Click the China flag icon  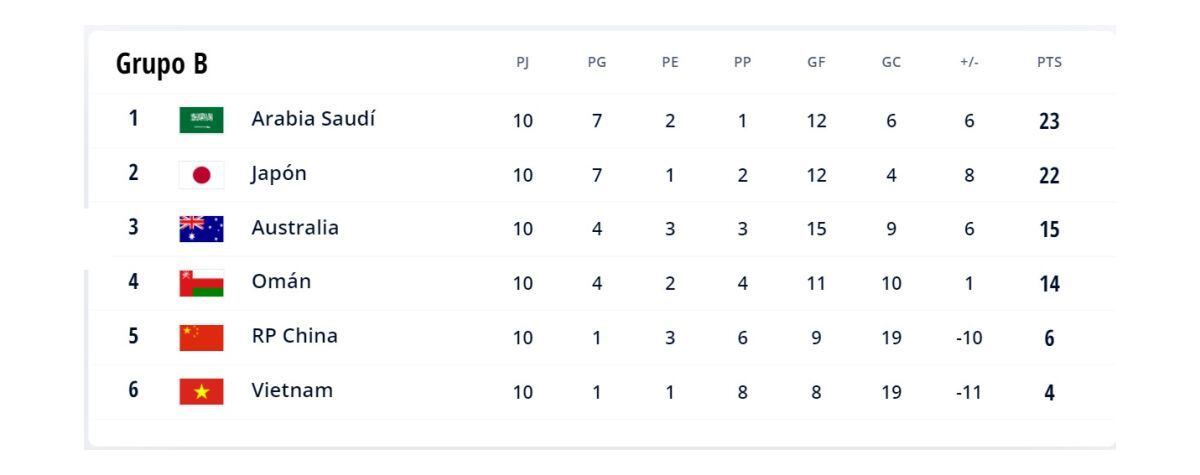(202, 337)
